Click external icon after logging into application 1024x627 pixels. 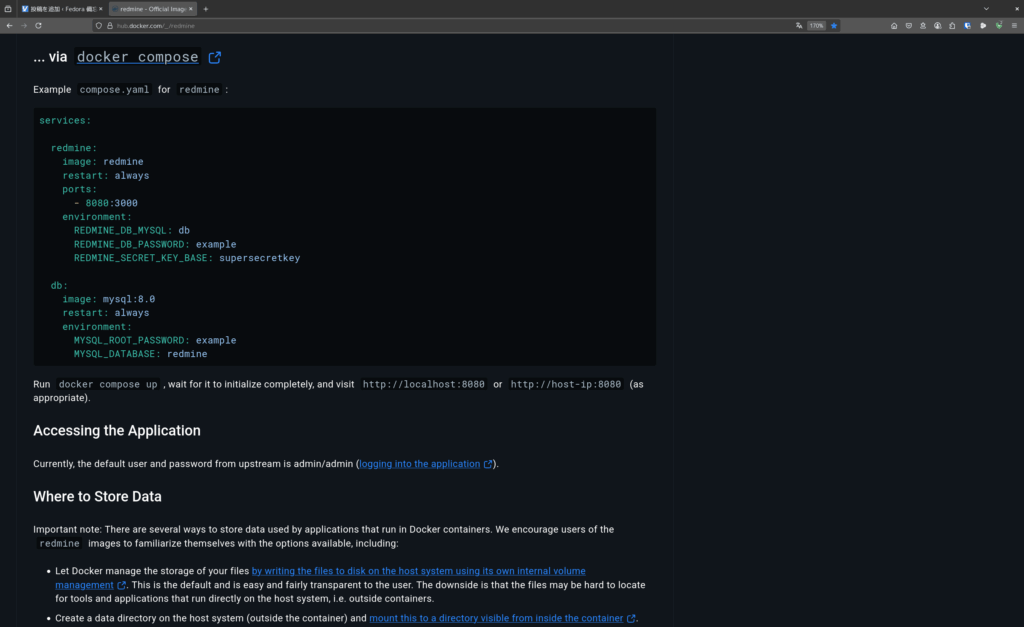(x=488, y=464)
